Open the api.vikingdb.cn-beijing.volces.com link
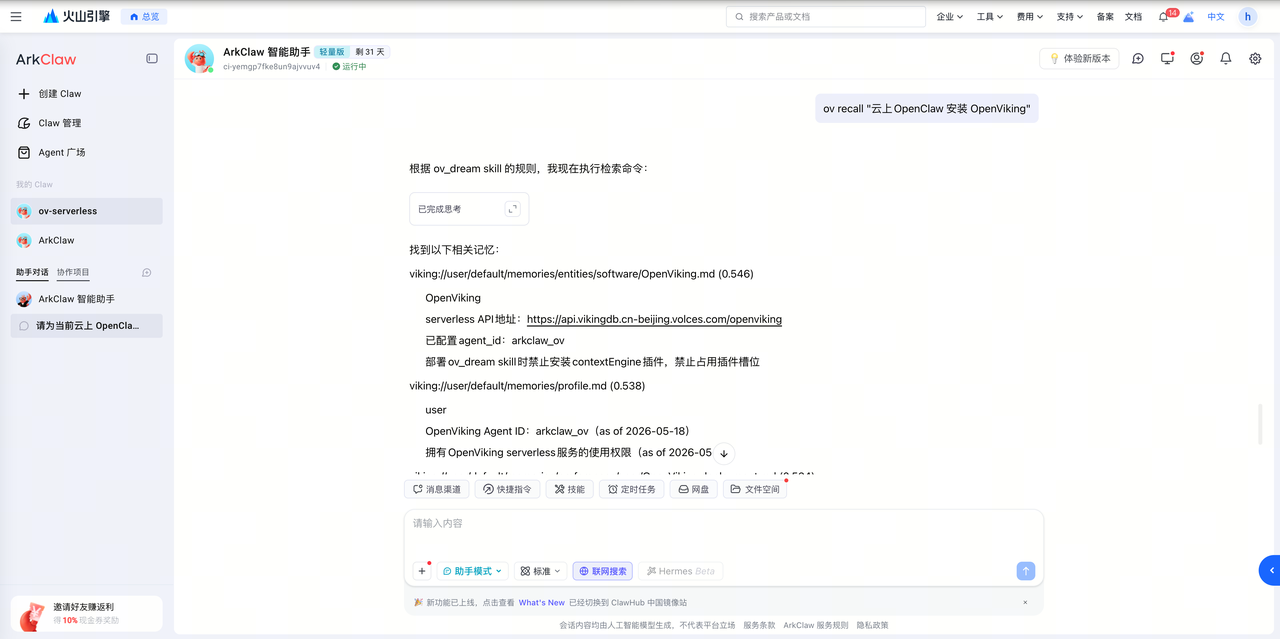This screenshot has width=1280, height=639. (654, 320)
